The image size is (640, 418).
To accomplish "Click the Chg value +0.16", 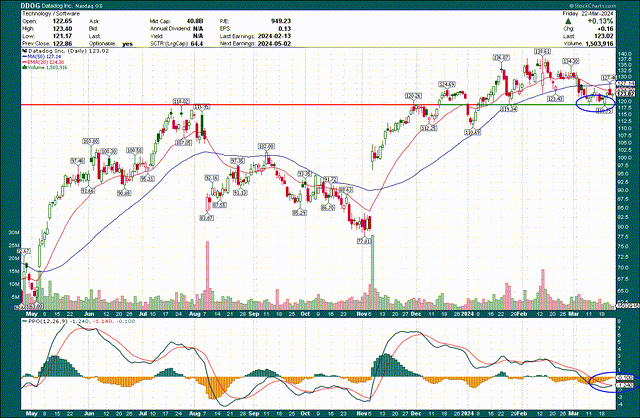I will point(605,29).
